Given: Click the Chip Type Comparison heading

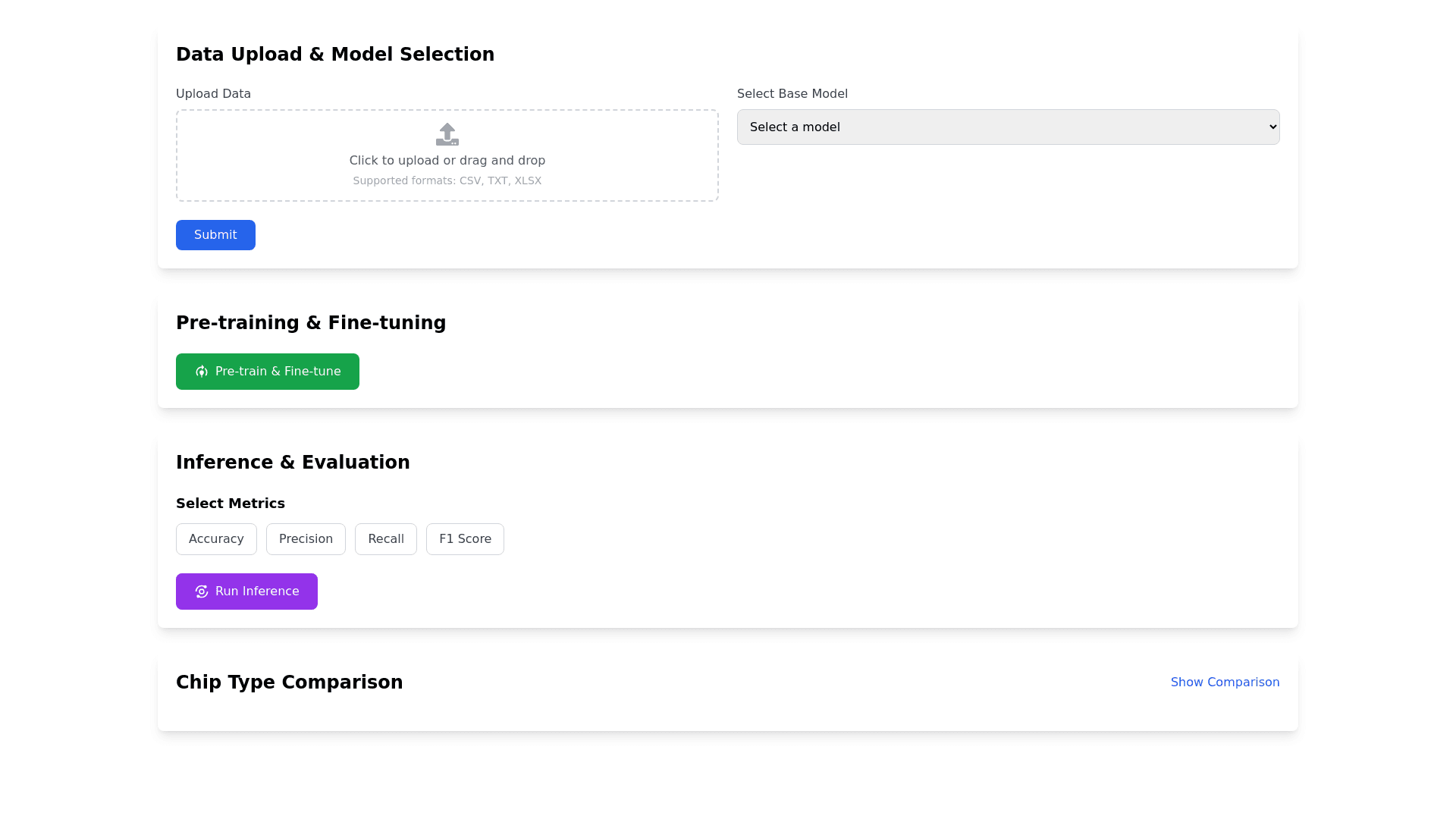Looking at the screenshot, I should click(289, 682).
